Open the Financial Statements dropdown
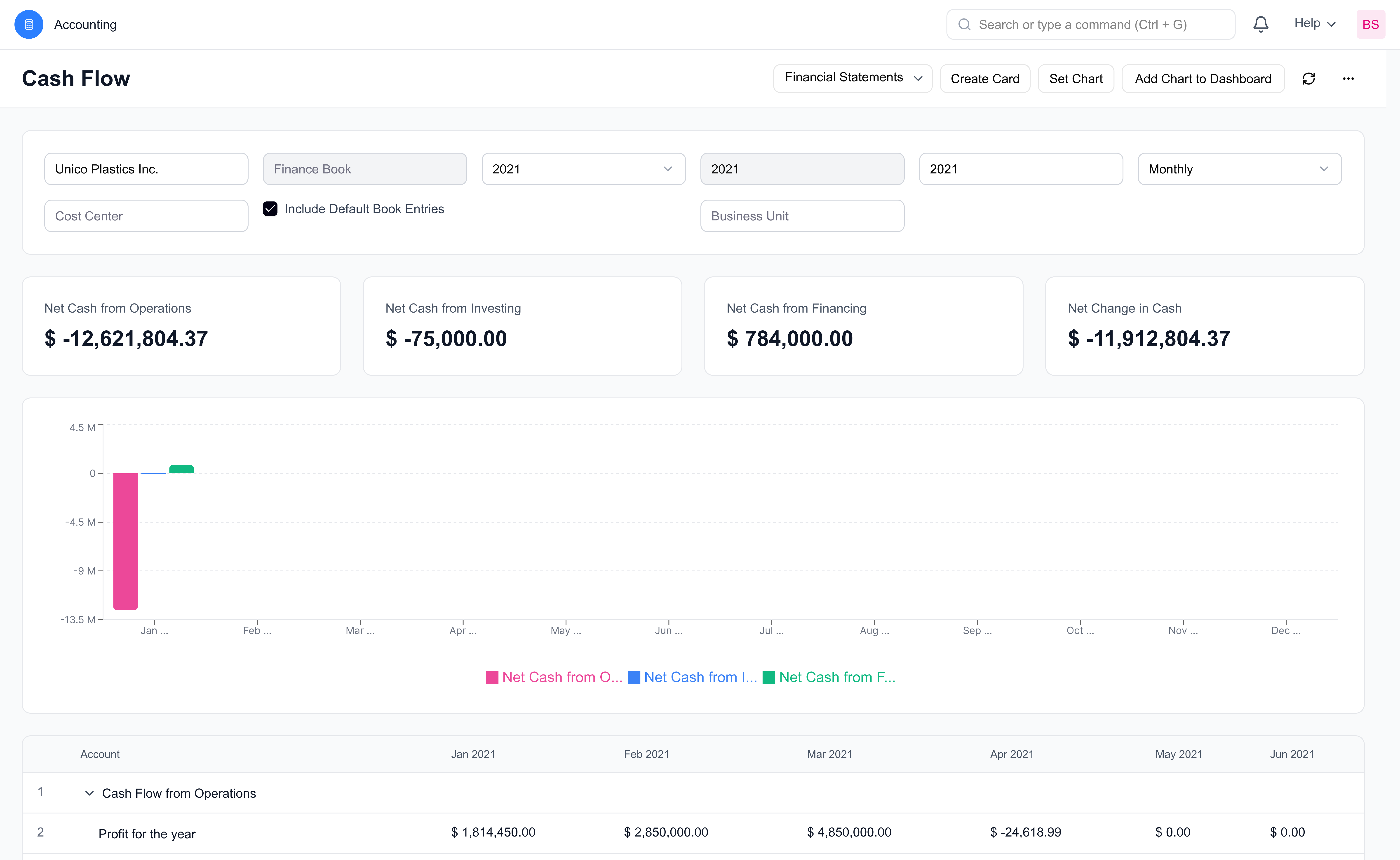1400x860 pixels. click(853, 79)
